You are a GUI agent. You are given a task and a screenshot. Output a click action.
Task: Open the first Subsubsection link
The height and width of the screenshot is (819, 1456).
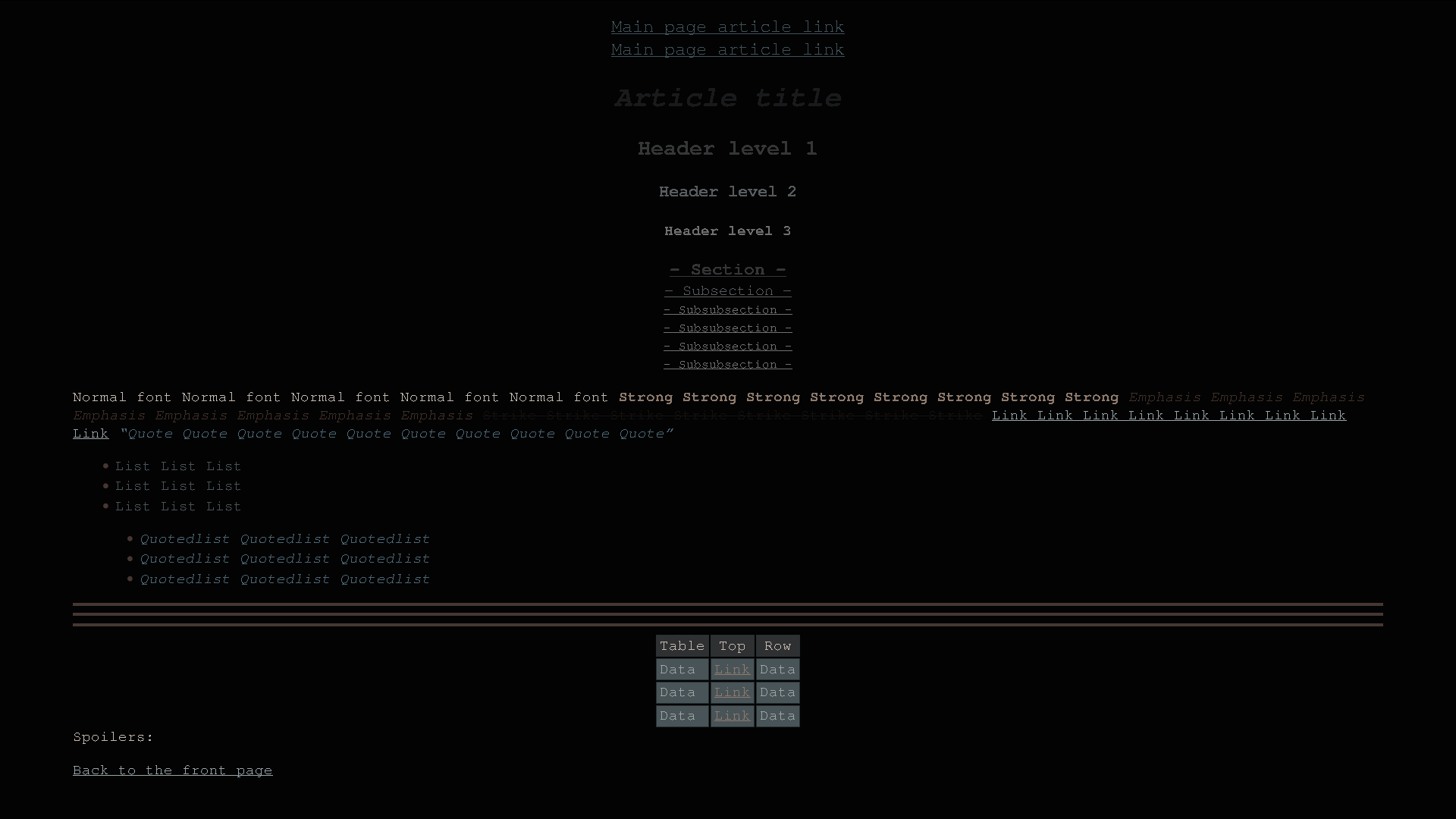tap(727, 309)
